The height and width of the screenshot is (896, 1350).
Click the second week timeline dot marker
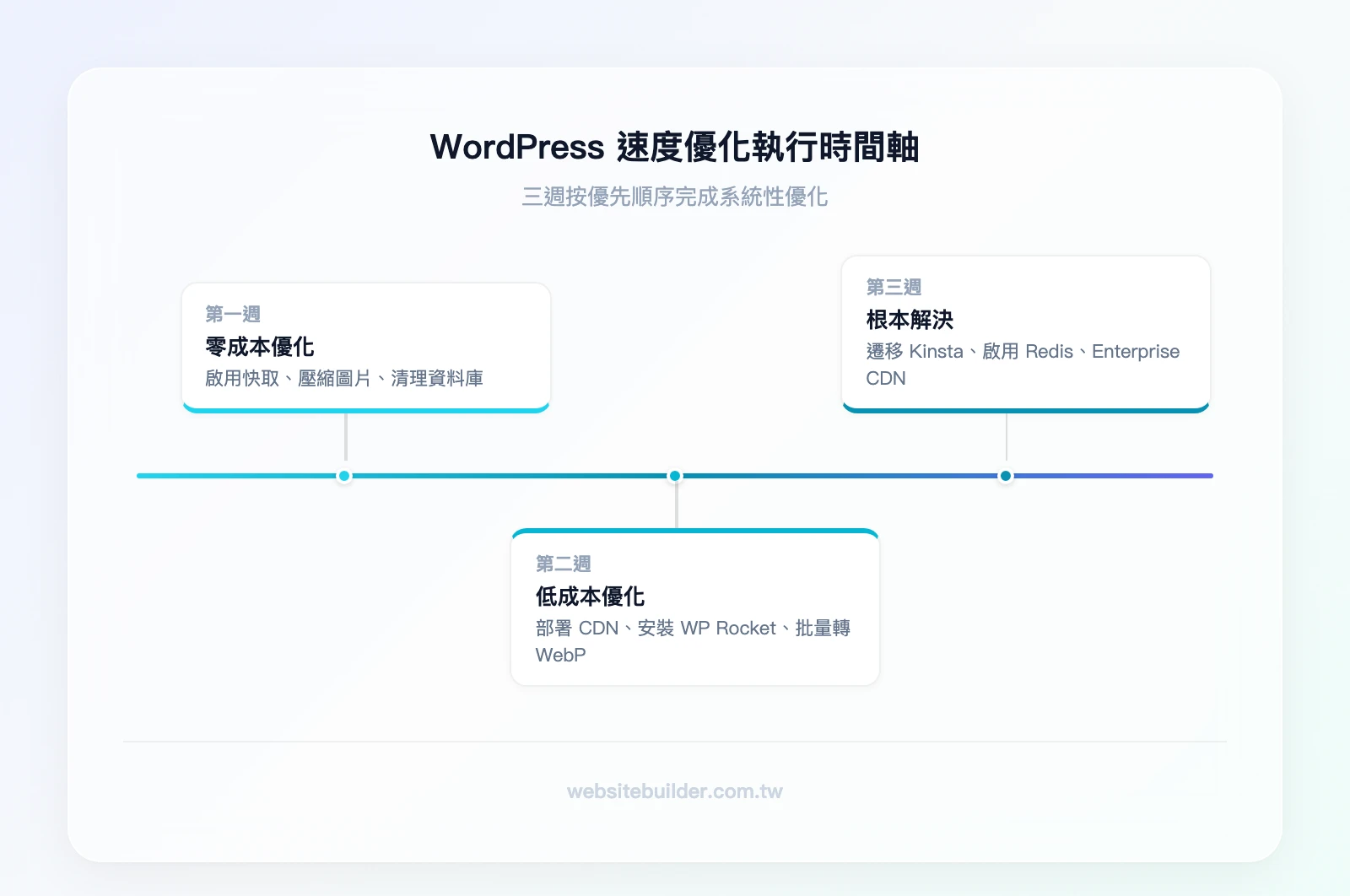point(674,475)
